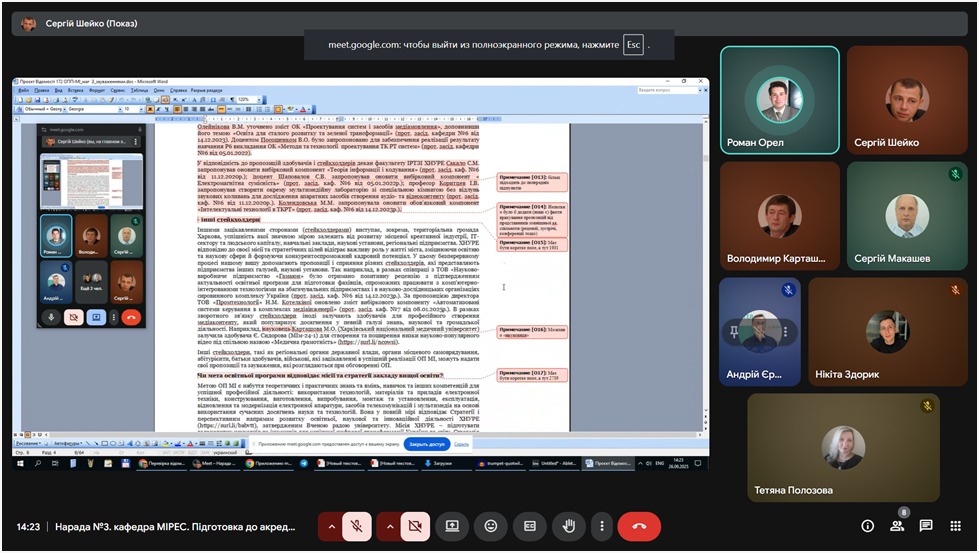Image resolution: width=979 pixels, height=553 pixels.
Task: Open the chat panel
Action: point(926,526)
